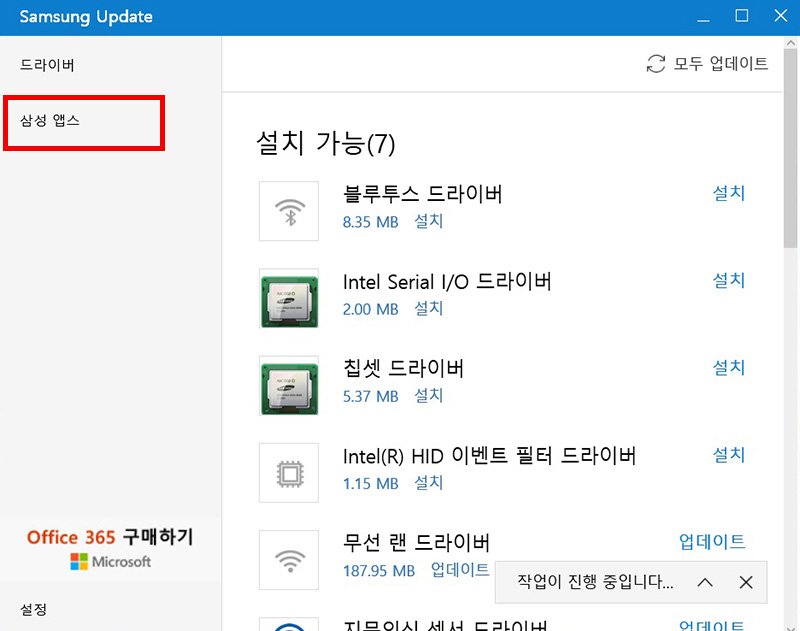Click the 블루투스 드라이버 title text

pos(422,194)
